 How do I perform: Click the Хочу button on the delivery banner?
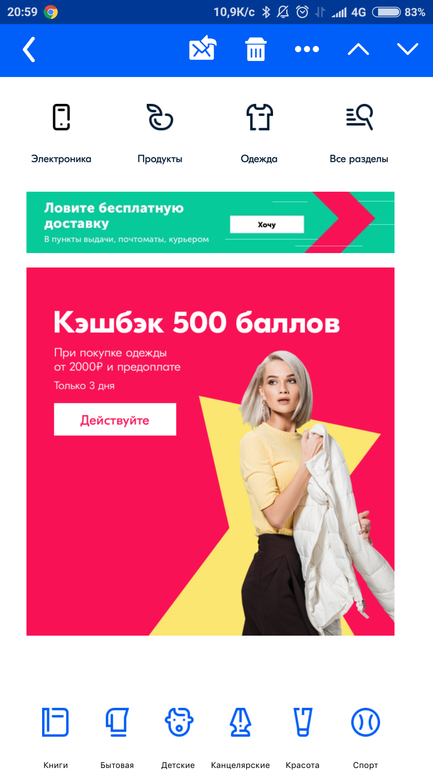click(267, 224)
